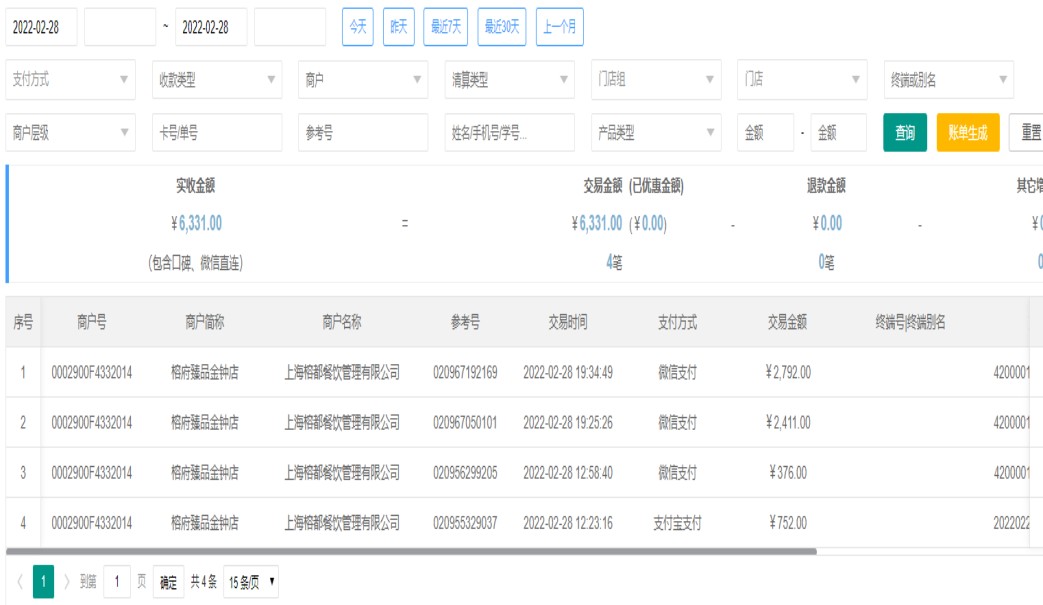Focus the 参考号 search field
The width and height of the screenshot is (1043, 605).
(x=362, y=133)
